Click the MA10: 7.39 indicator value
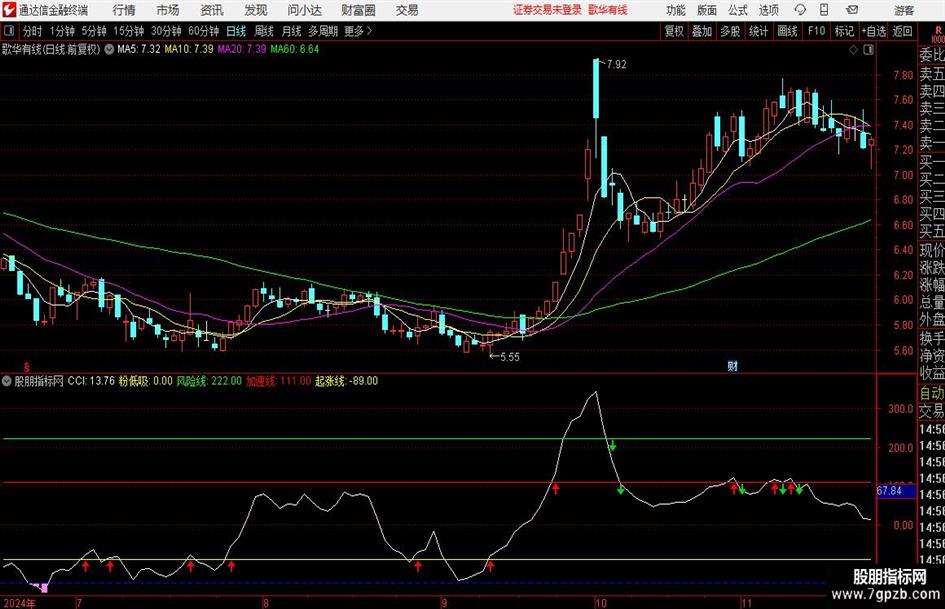This screenshot has width=945, height=609. pyautogui.click(x=189, y=49)
